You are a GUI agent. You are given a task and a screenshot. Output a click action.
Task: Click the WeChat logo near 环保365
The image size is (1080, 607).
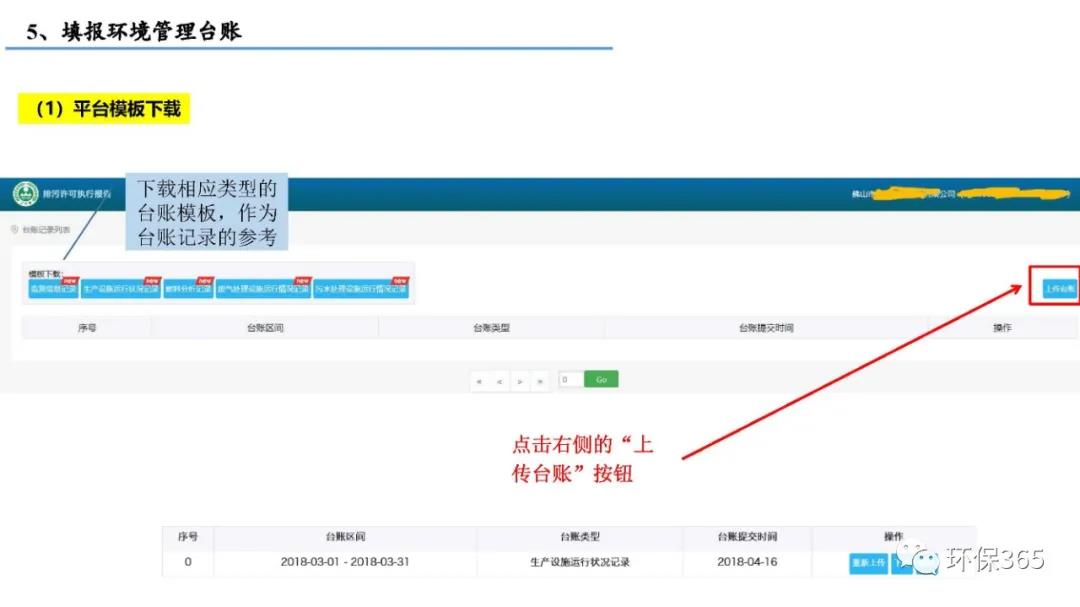pyautogui.click(x=920, y=558)
